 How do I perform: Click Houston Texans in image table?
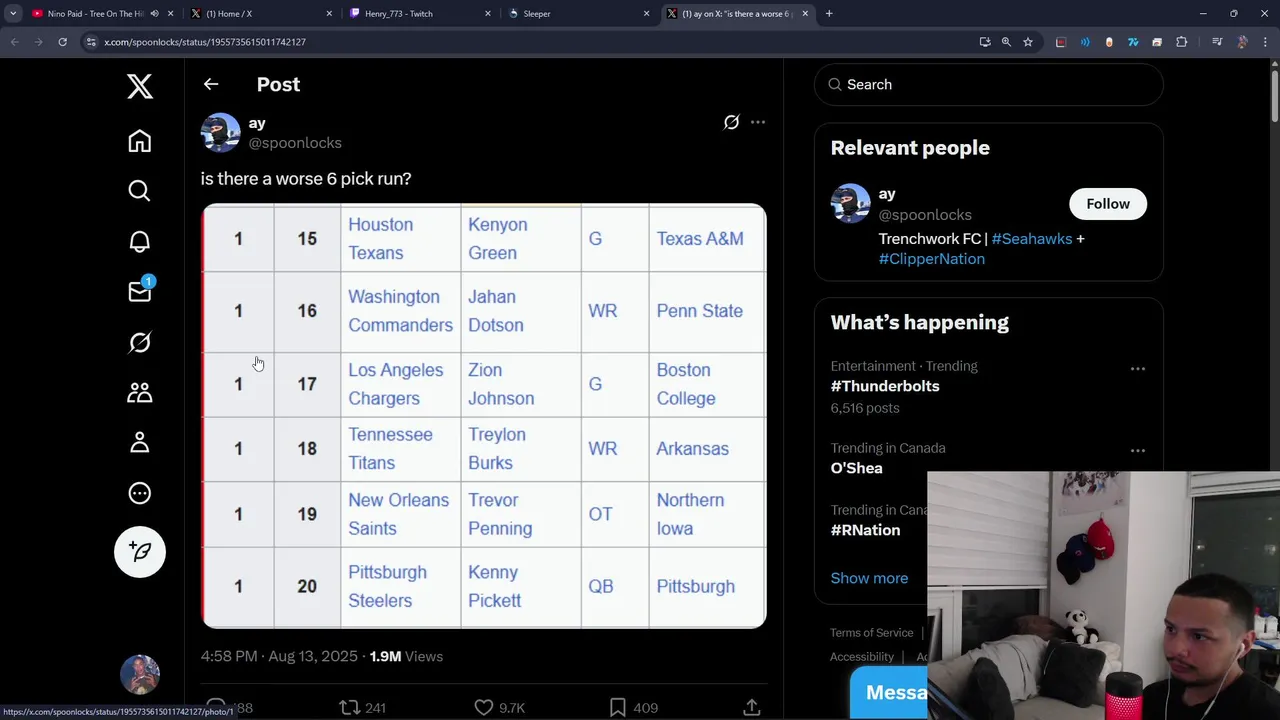[380, 239]
